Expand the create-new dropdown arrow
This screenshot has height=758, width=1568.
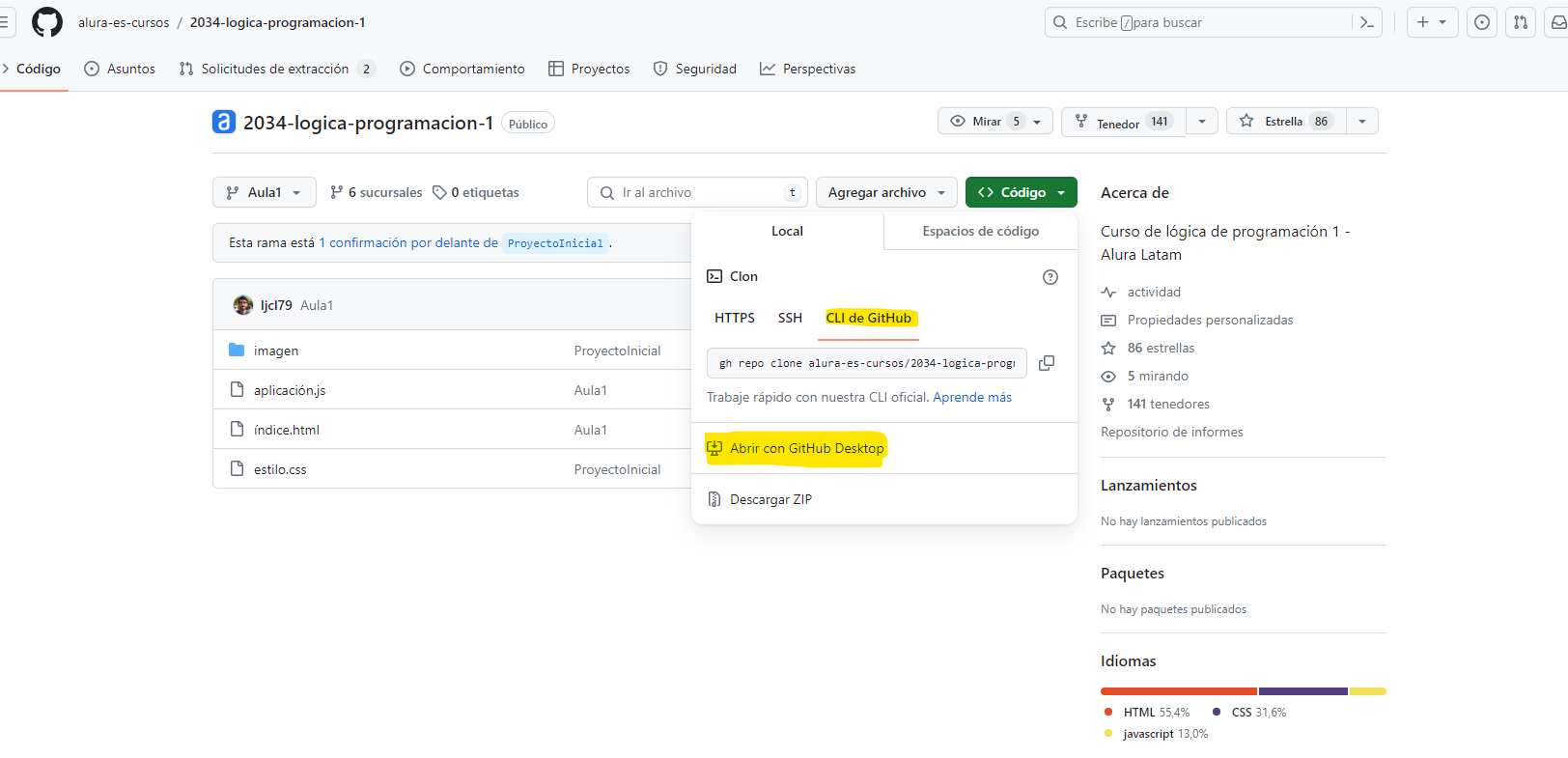tap(1442, 22)
